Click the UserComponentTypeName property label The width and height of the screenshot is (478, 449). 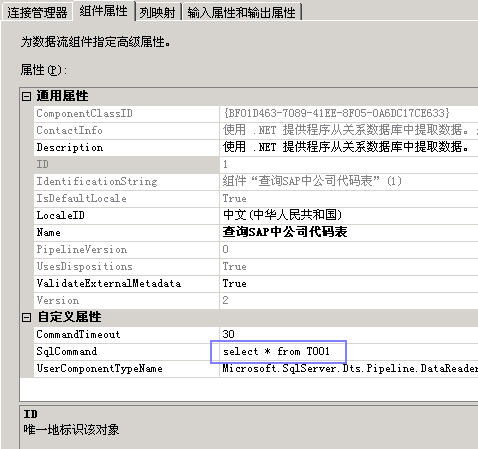[99, 368]
